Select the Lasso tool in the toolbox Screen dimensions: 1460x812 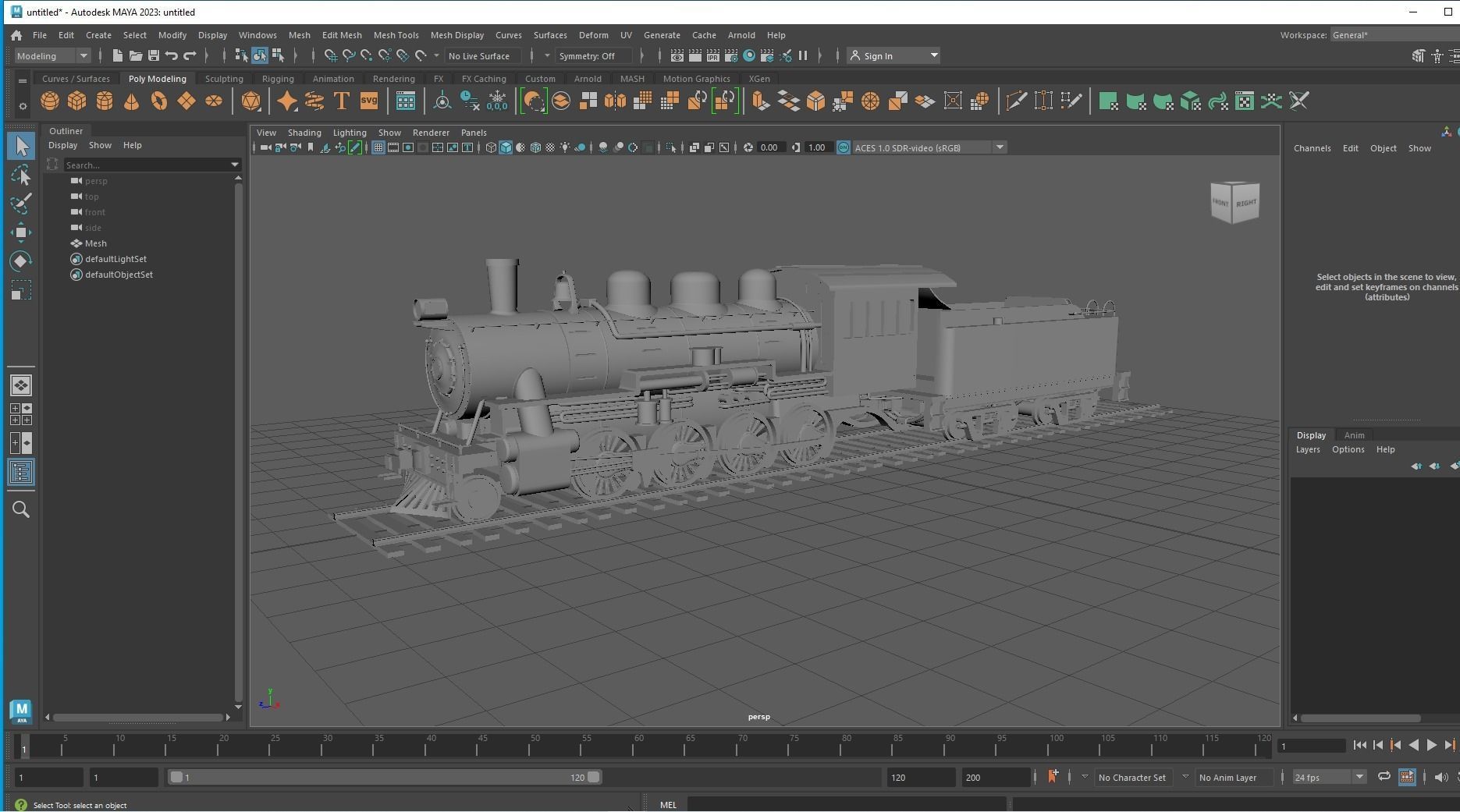[21, 175]
